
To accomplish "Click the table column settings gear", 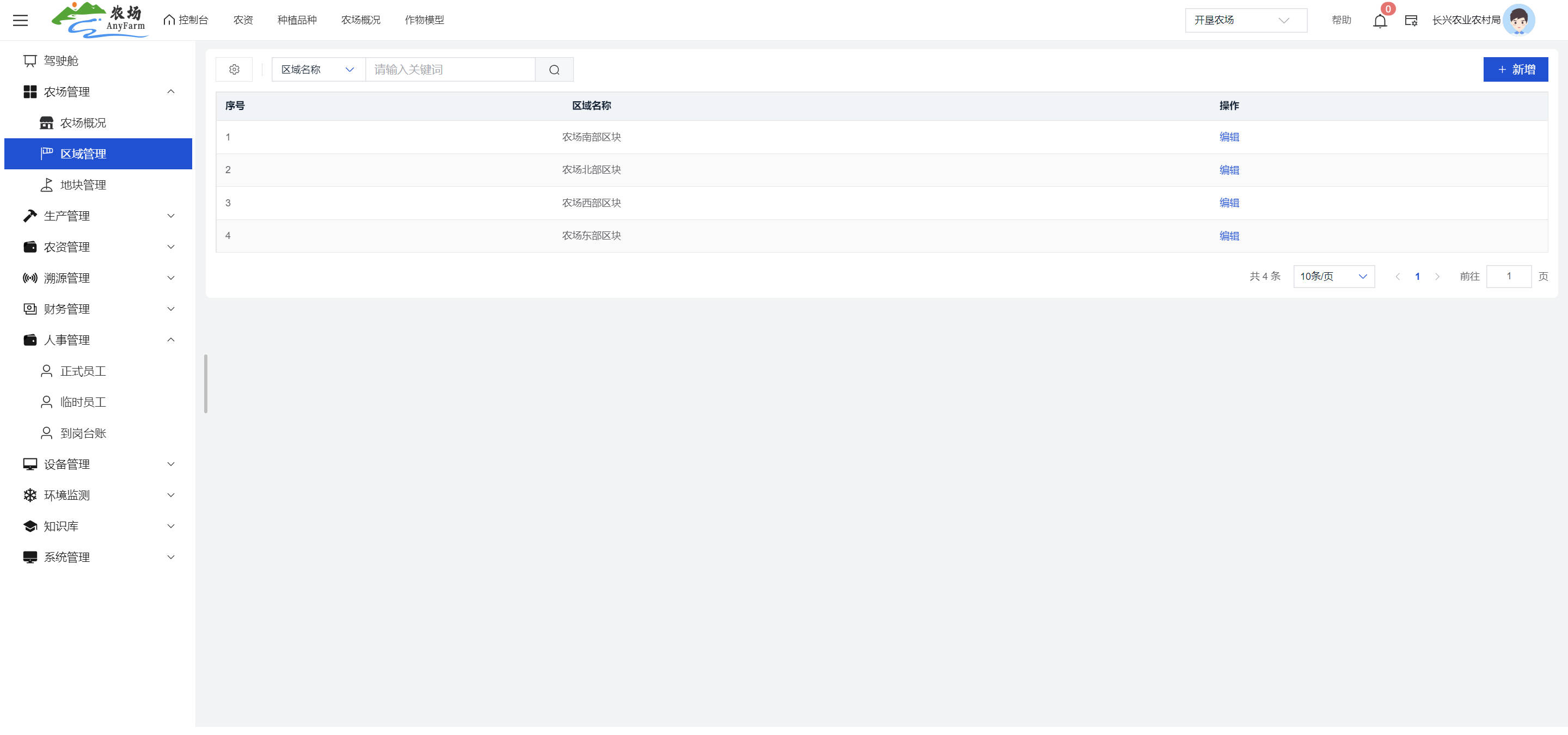I will point(234,69).
